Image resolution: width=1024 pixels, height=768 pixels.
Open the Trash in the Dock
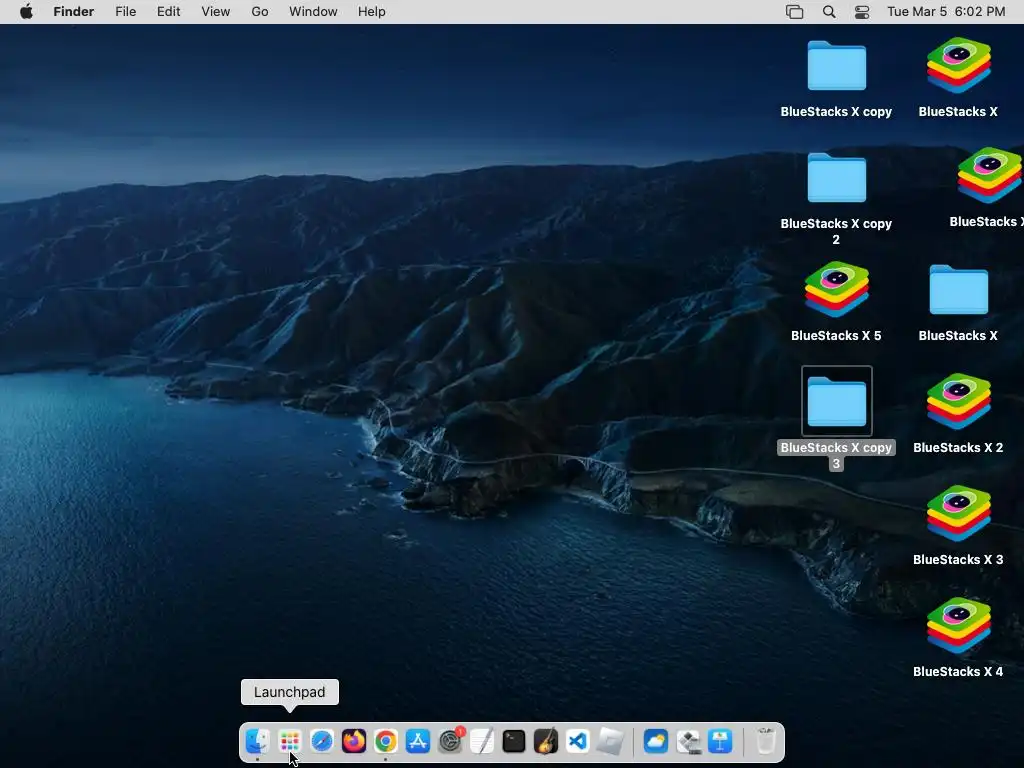point(765,741)
